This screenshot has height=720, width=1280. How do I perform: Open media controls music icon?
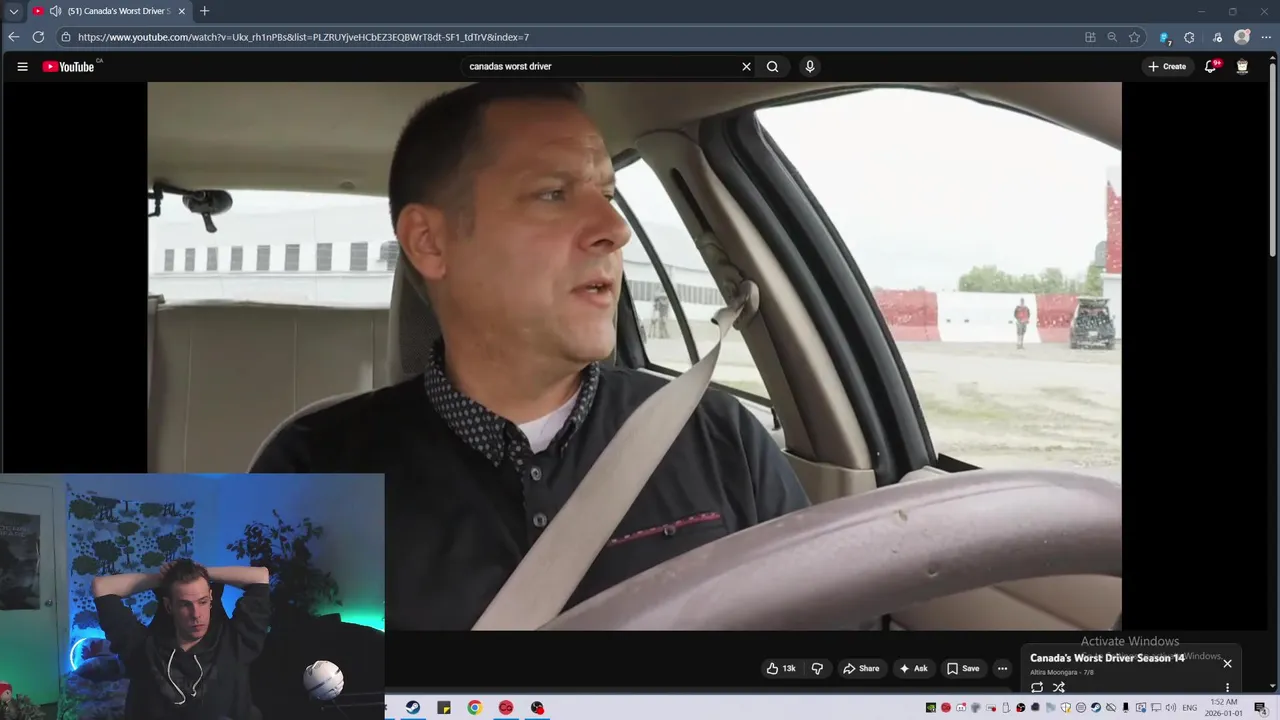(x=1216, y=37)
